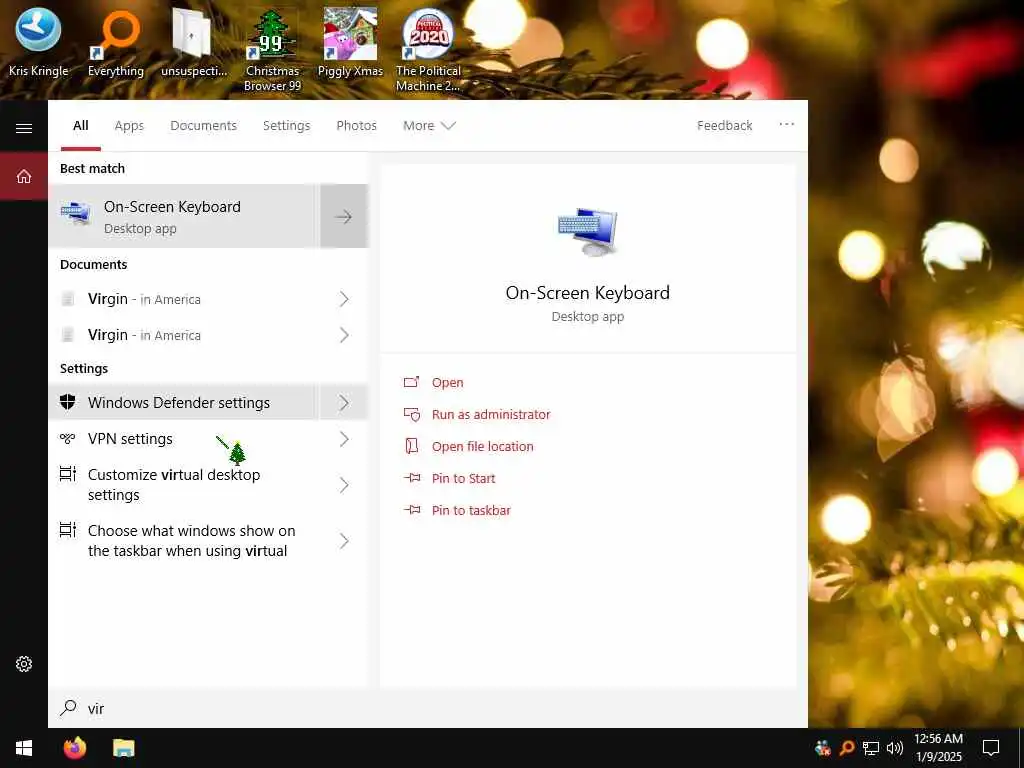1024x768 pixels.
Task: Open the Action Center notification icon
Action: click(991, 748)
